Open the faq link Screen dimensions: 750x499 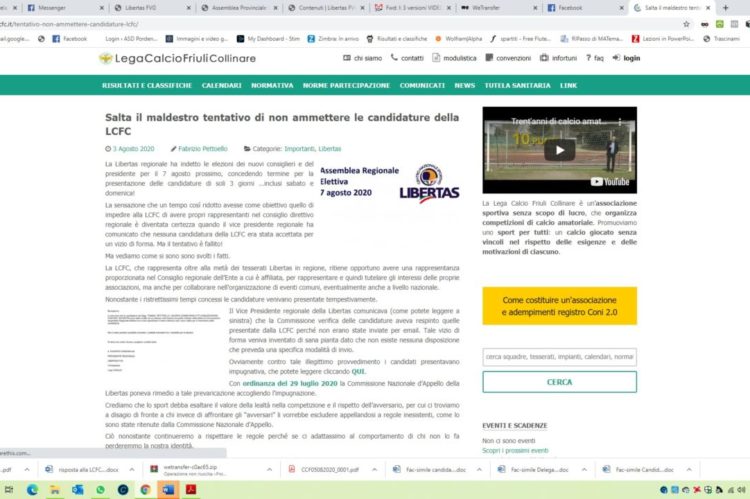pyautogui.click(x=595, y=58)
